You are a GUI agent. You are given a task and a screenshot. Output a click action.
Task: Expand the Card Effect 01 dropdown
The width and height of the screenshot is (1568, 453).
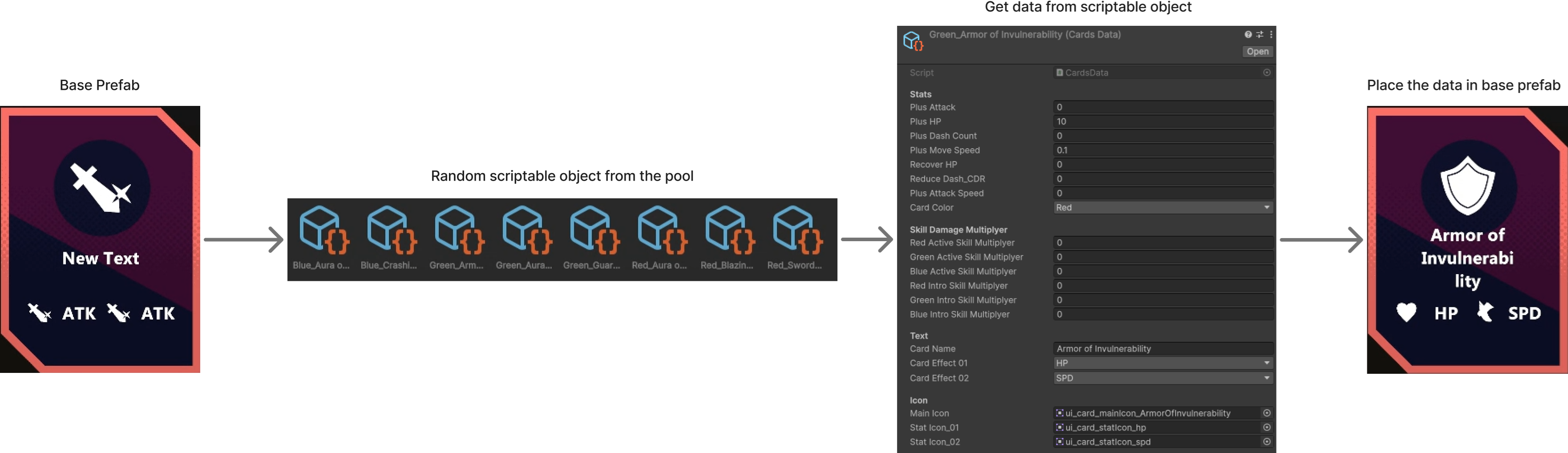coord(1163,364)
